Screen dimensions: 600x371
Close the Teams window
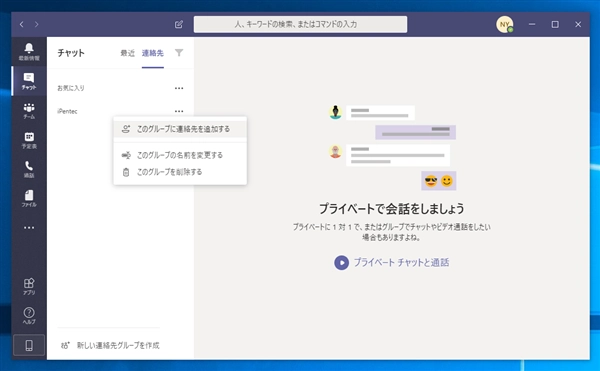[578, 24]
